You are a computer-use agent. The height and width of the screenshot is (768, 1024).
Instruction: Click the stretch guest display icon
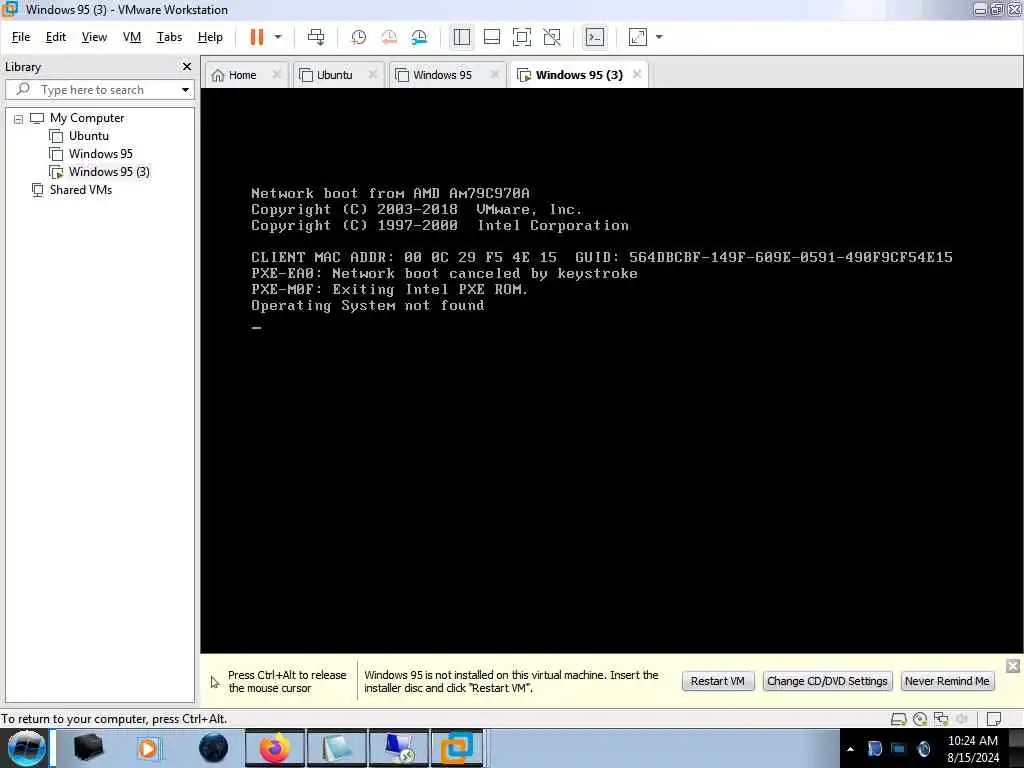pos(637,37)
